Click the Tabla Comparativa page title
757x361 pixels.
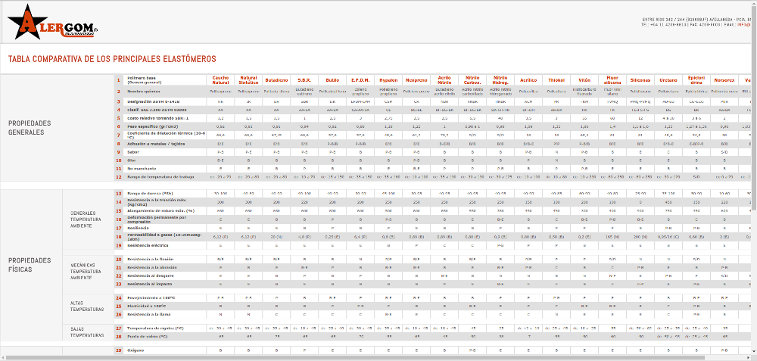point(112,59)
